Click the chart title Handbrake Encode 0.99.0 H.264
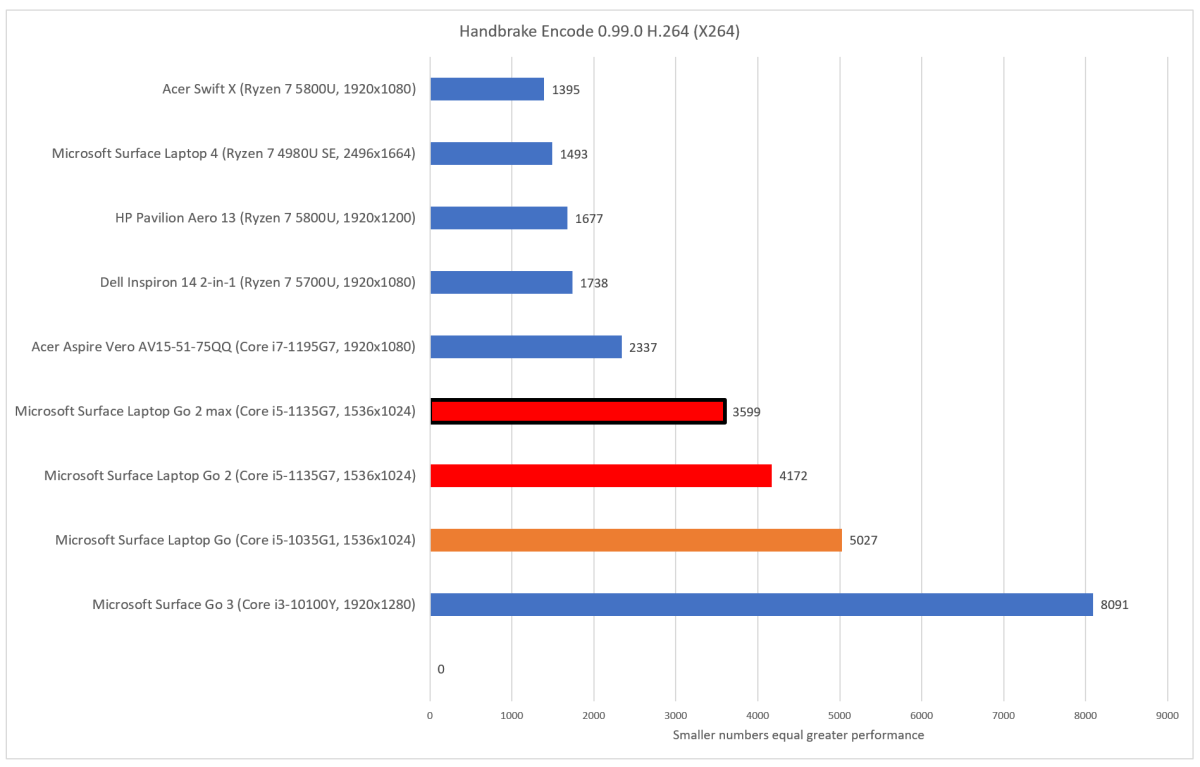The height and width of the screenshot is (767, 1200). tap(599, 31)
